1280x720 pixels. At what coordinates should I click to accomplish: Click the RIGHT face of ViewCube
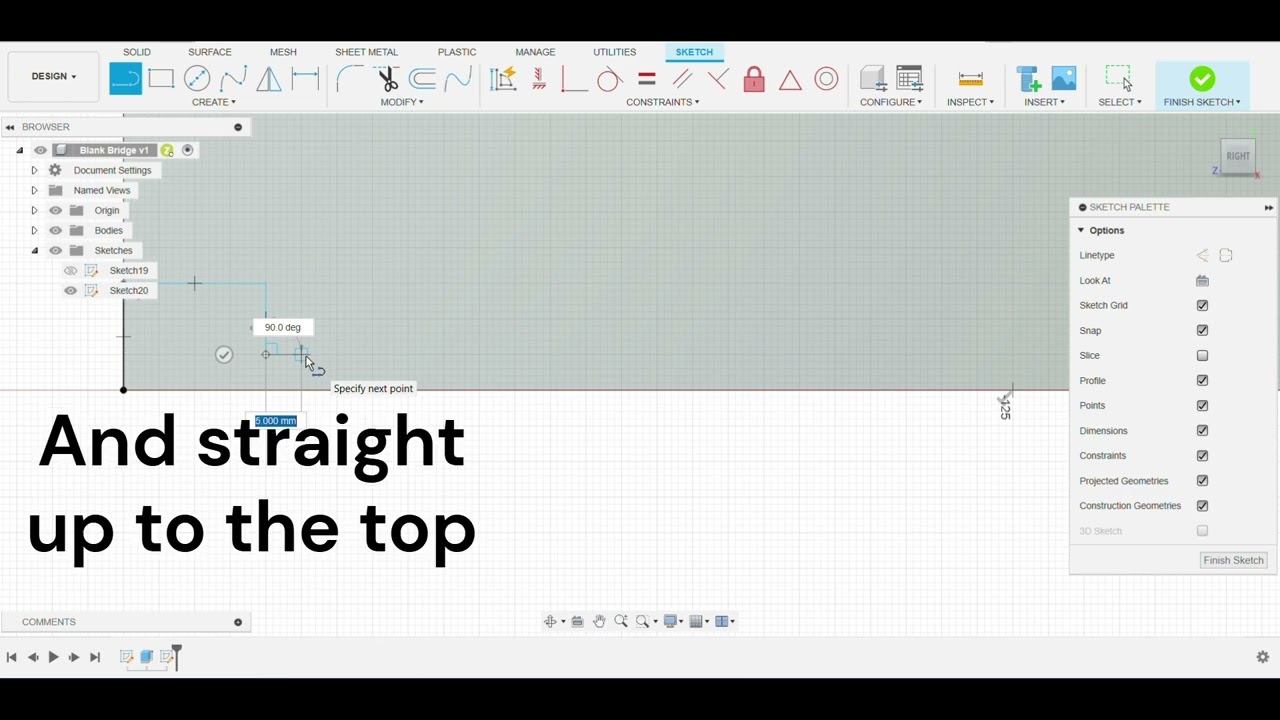coord(1238,156)
